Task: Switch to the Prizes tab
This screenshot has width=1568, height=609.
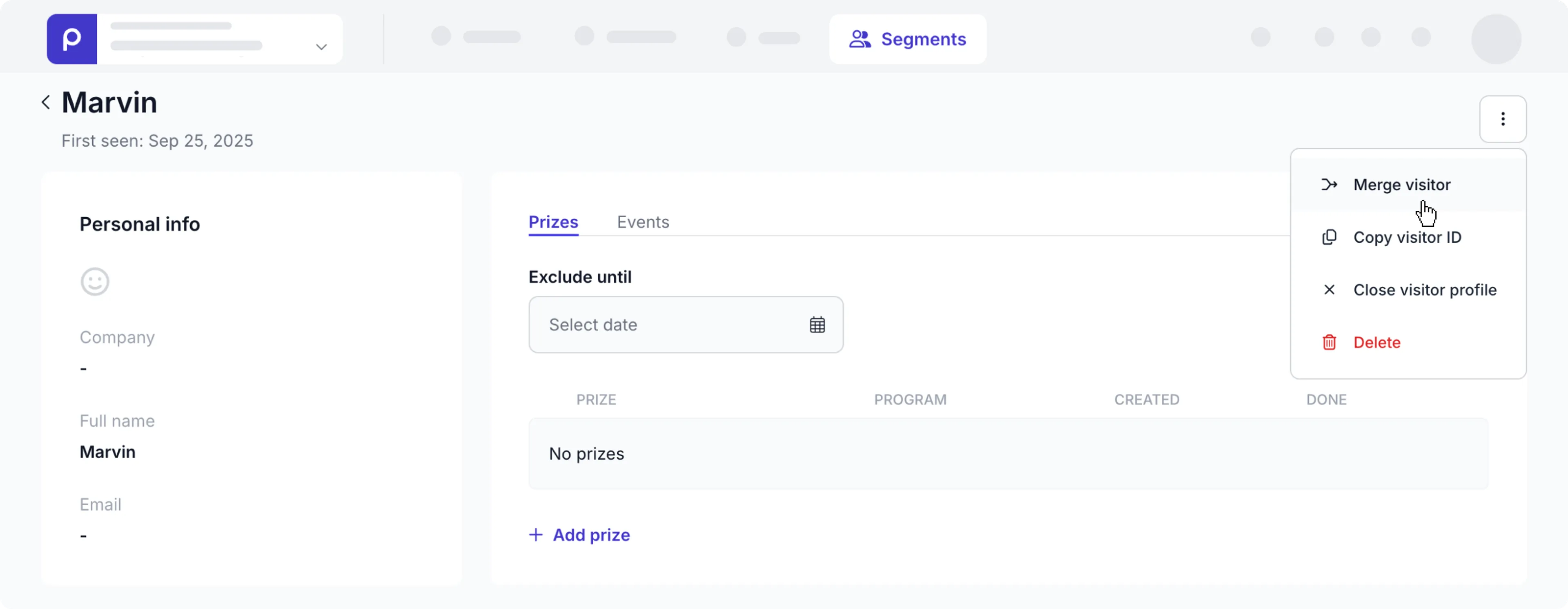Action: tap(553, 222)
